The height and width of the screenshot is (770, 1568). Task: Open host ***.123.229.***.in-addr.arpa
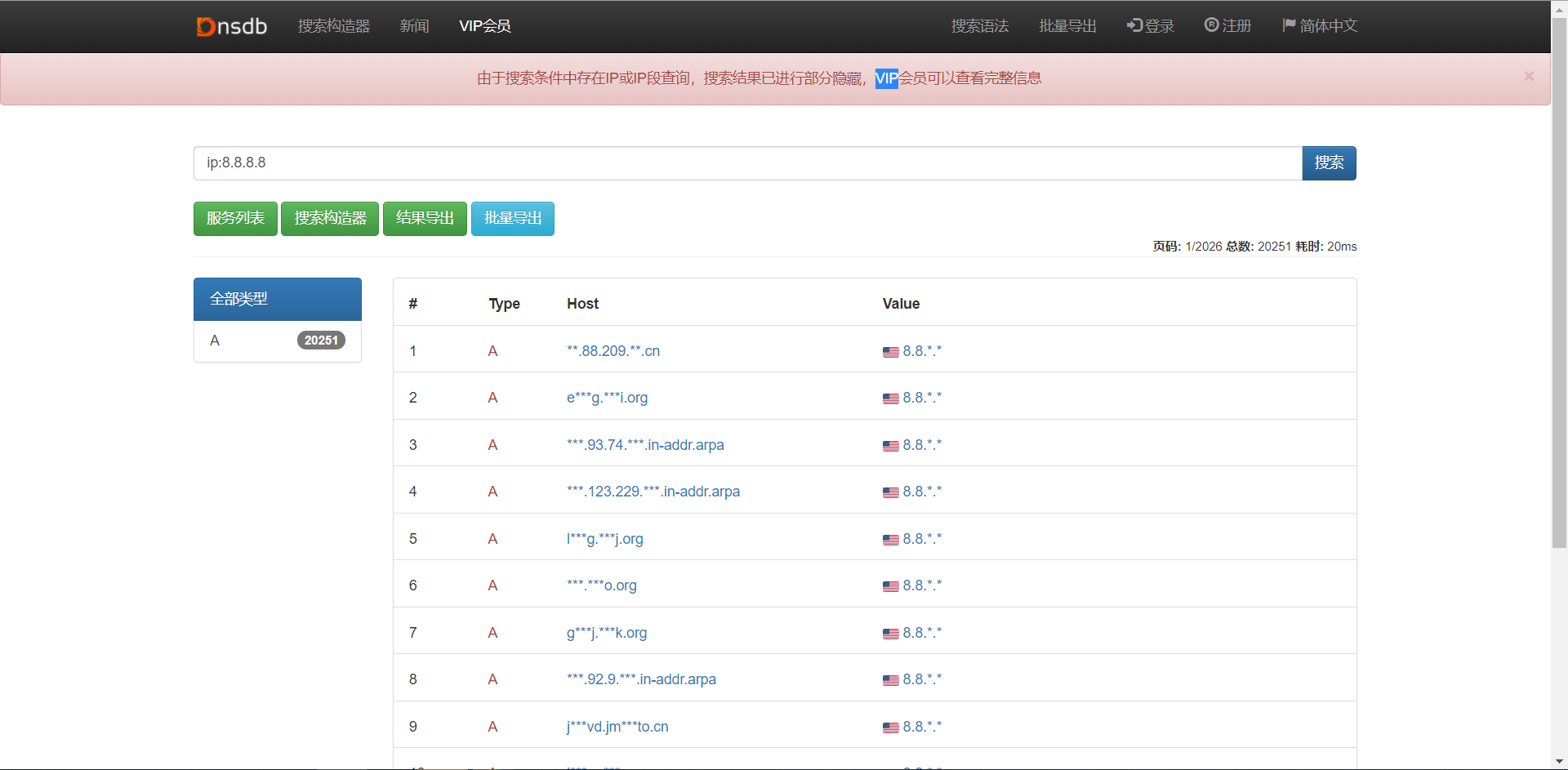click(x=653, y=492)
